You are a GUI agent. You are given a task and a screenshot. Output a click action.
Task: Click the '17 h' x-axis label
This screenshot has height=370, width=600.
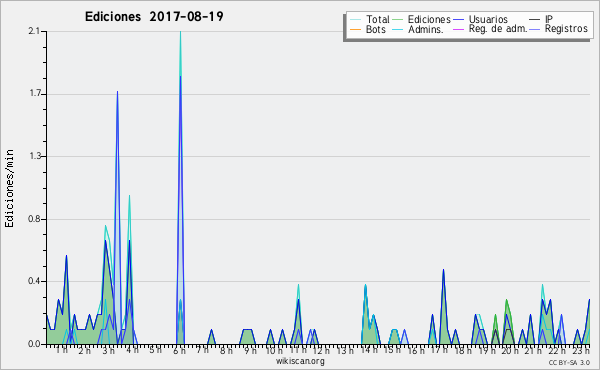click(439, 350)
